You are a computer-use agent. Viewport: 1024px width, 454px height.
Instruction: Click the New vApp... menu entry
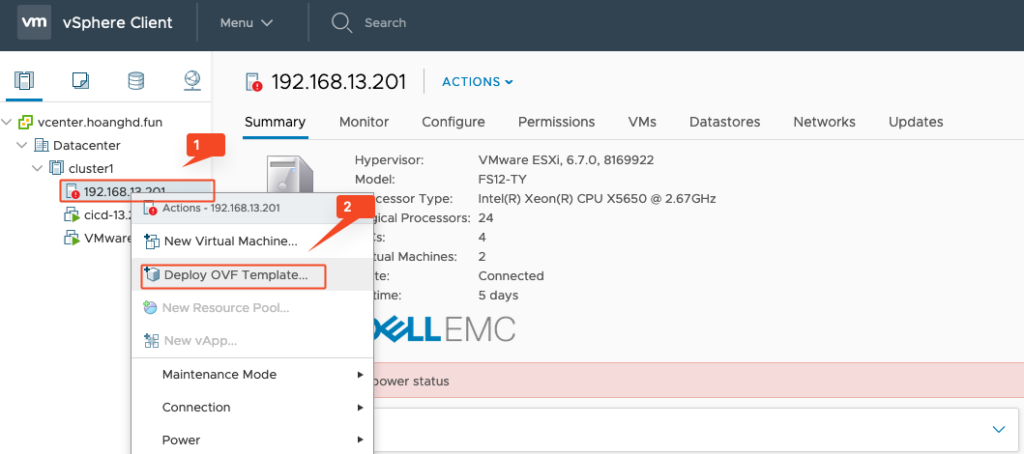point(252,340)
